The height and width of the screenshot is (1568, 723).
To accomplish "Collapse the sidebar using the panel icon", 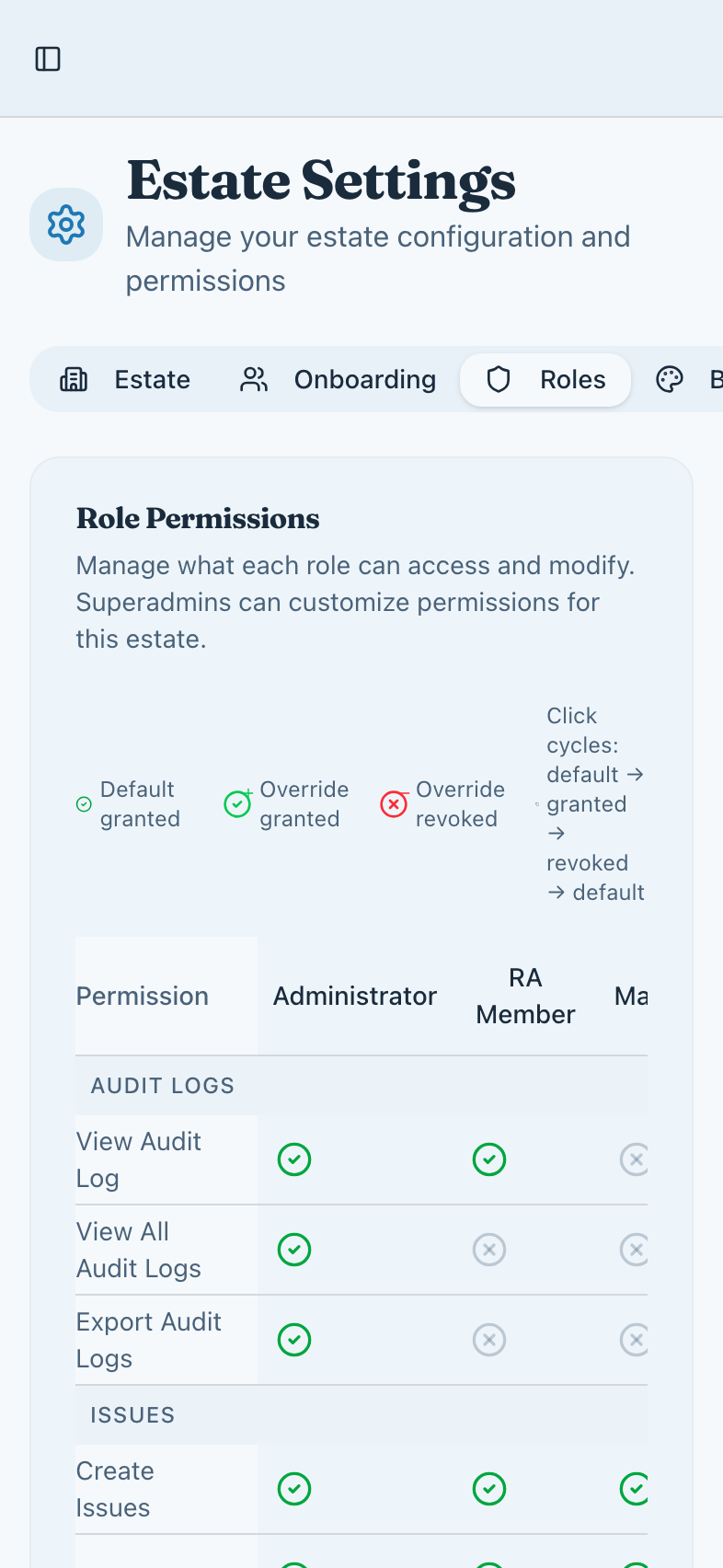I will pos(48,58).
